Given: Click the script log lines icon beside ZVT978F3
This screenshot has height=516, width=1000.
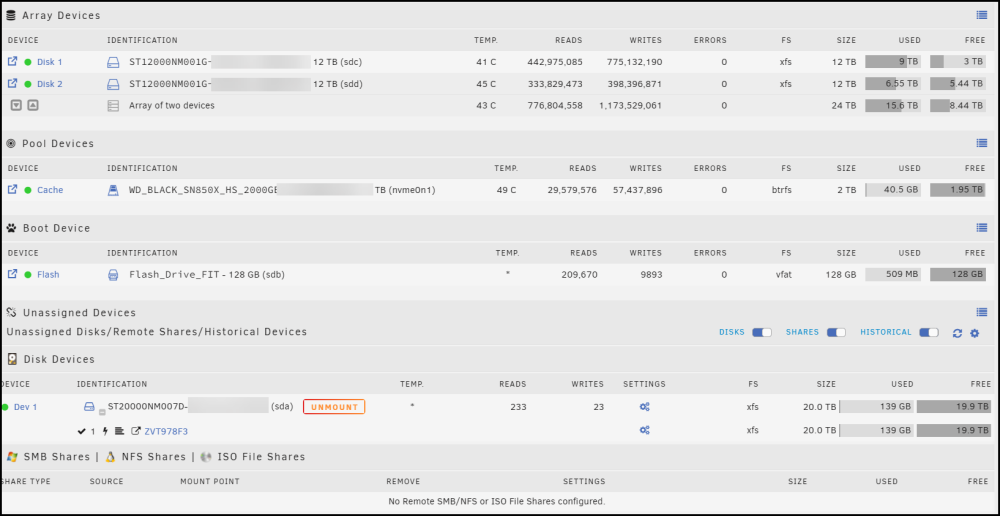Looking at the screenshot, I should click(119, 432).
